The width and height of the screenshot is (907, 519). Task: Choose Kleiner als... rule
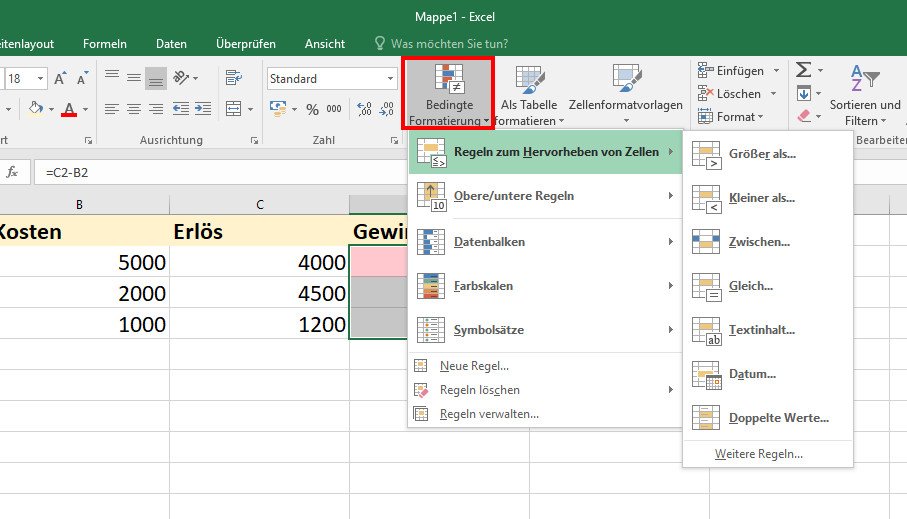click(768, 198)
